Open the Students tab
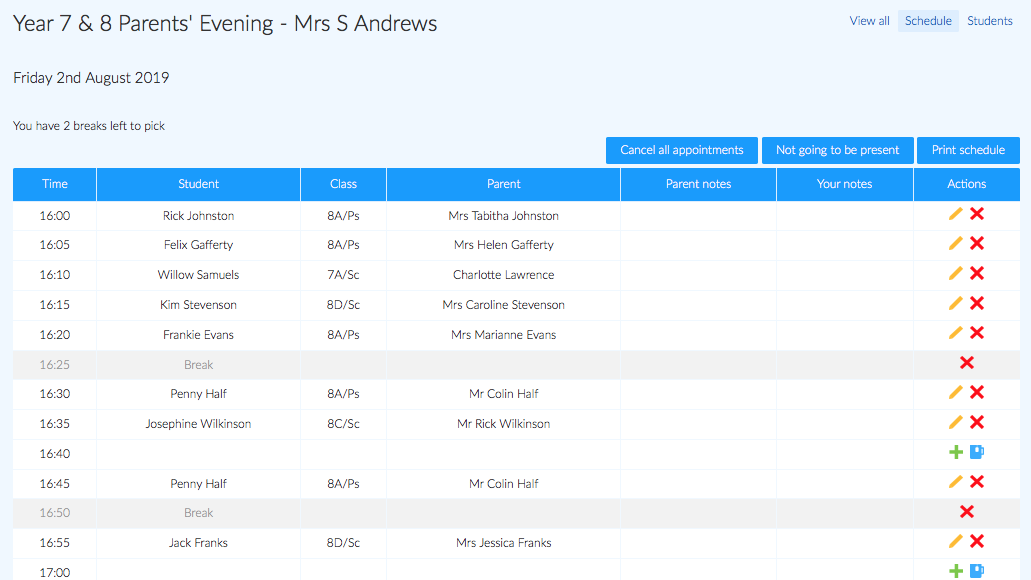Viewport: 1031px width, 580px height. pos(990,20)
